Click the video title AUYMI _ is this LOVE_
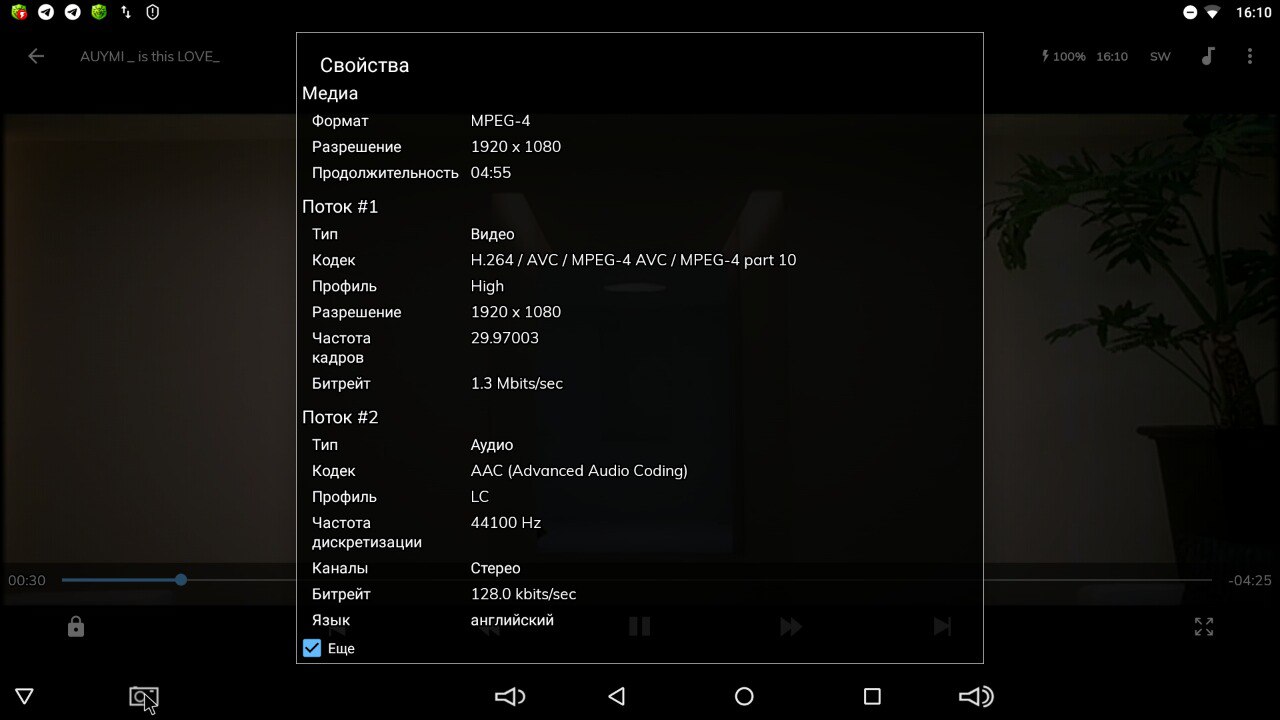This screenshot has height=720, width=1280. (x=150, y=57)
